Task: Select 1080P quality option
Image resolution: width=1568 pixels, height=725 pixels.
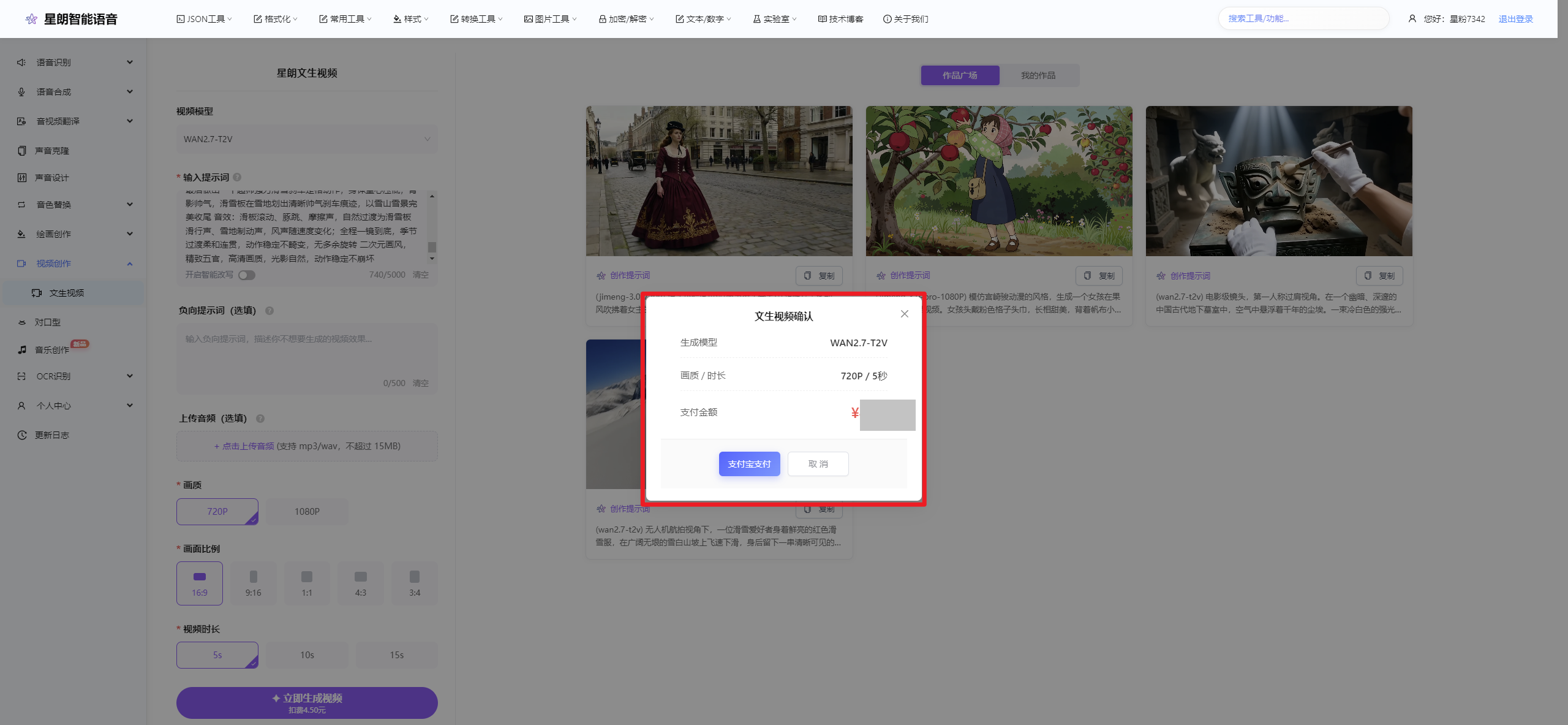Action: coord(307,512)
